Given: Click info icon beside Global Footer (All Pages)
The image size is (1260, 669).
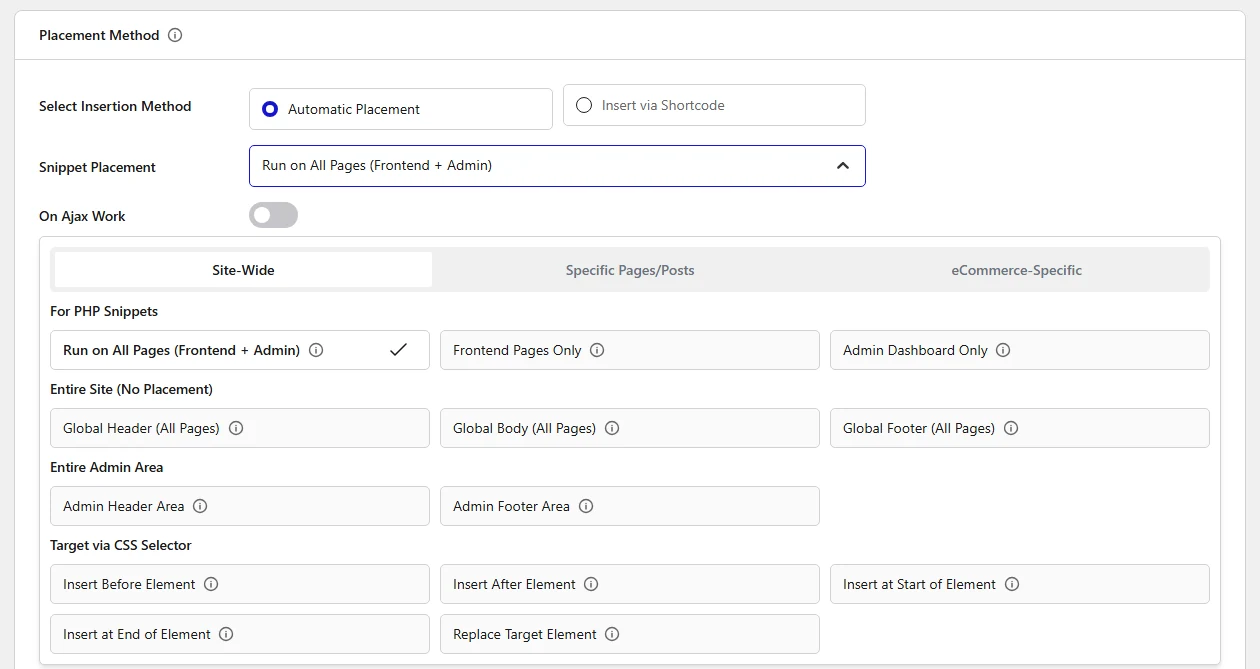Looking at the screenshot, I should tap(1011, 428).
